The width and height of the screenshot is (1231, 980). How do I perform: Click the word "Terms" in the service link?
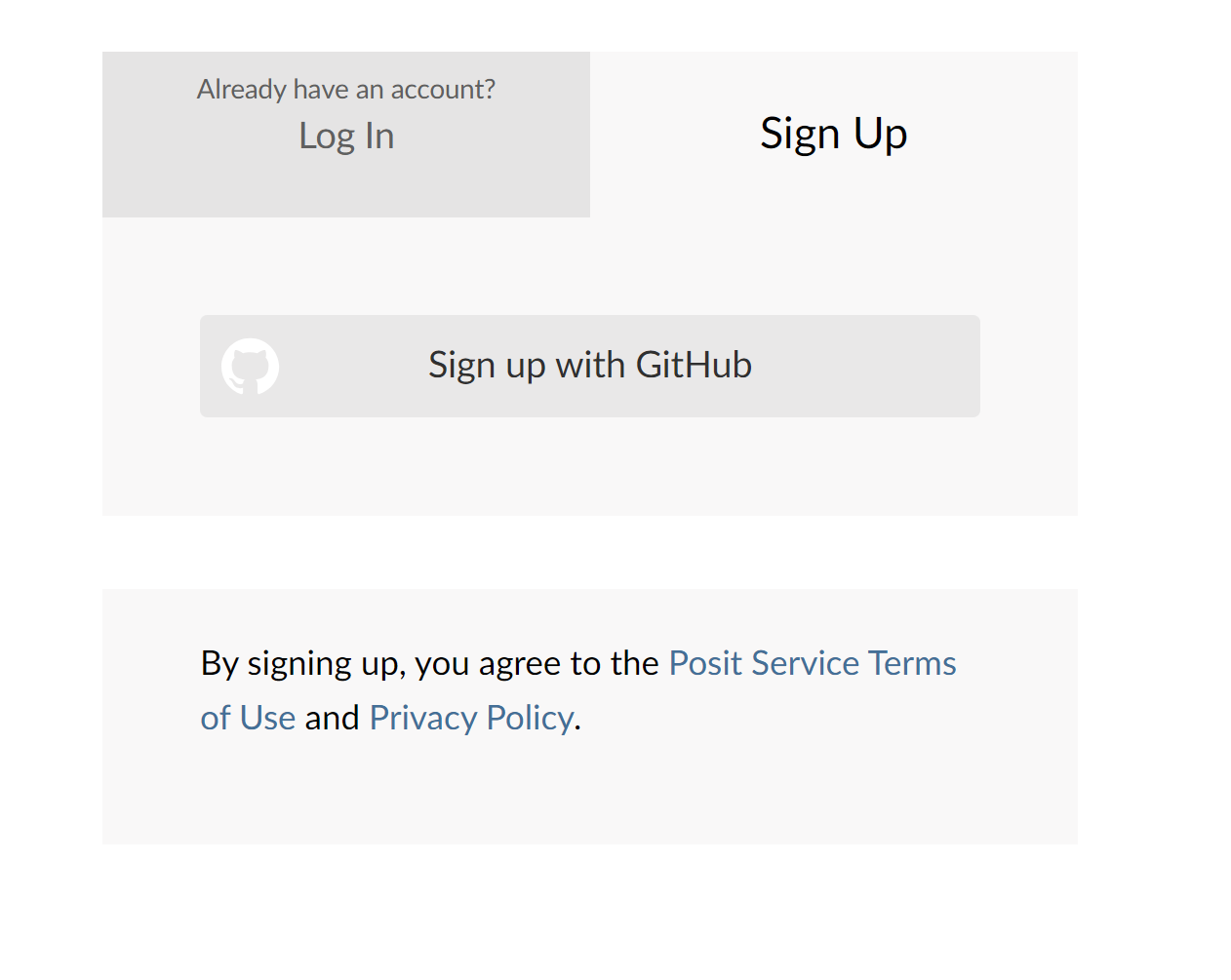(912, 663)
